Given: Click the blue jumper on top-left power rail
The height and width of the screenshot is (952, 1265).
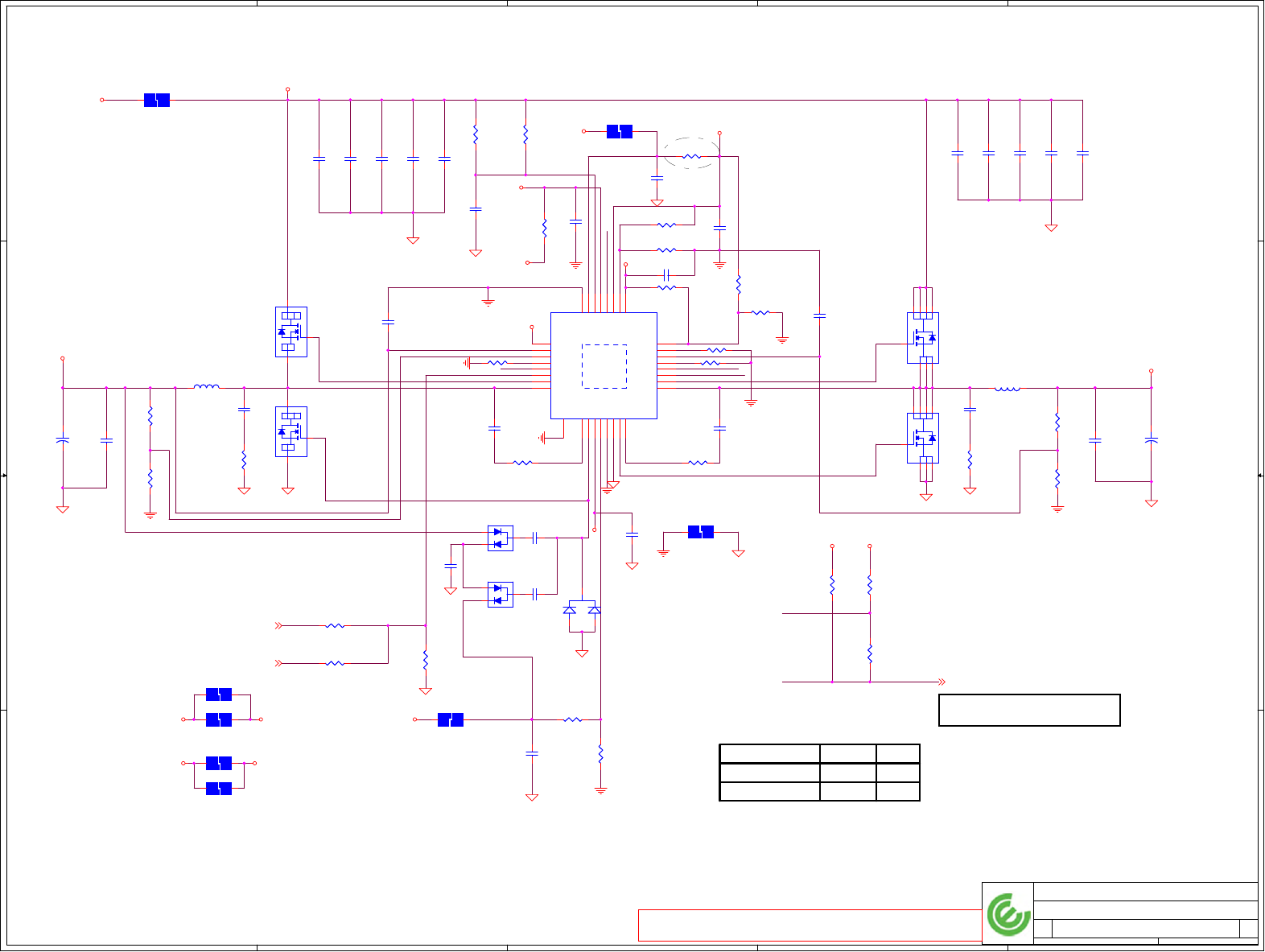Looking at the screenshot, I should point(157,100).
